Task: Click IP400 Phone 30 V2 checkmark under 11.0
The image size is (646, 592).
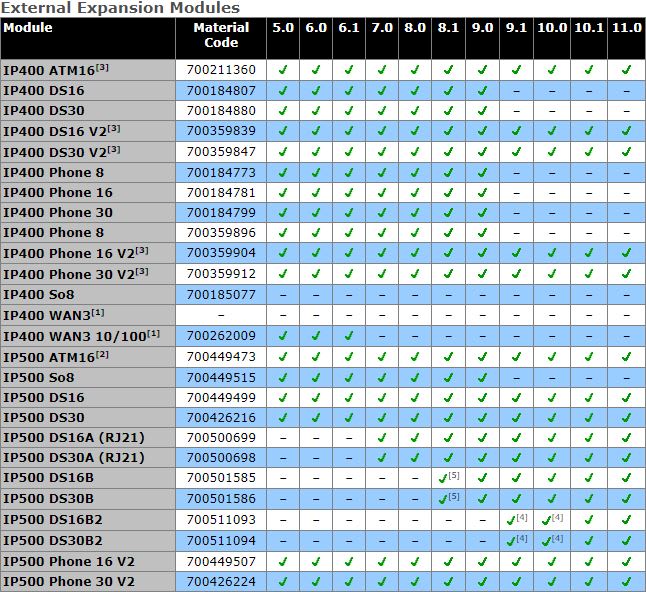Action: coord(627,274)
